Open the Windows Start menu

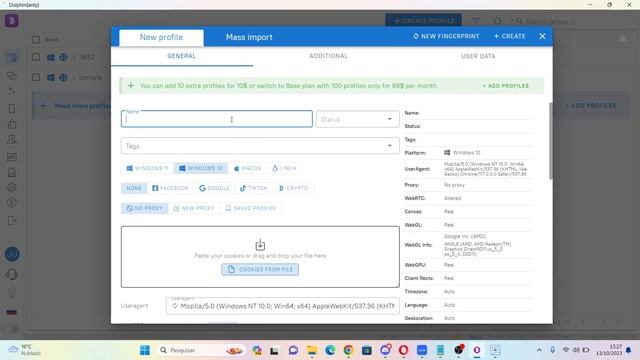coord(145,350)
